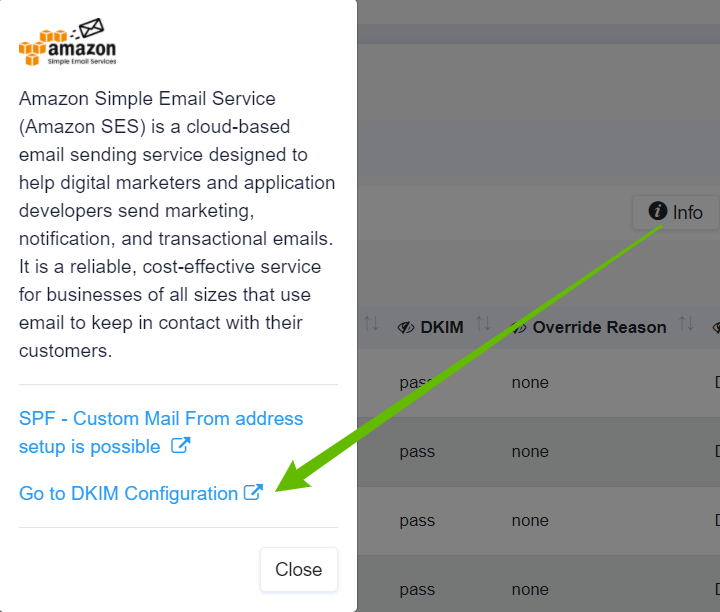Open the SPF Custom Mail From address link
This screenshot has height=612, width=720.
coord(161,432)
